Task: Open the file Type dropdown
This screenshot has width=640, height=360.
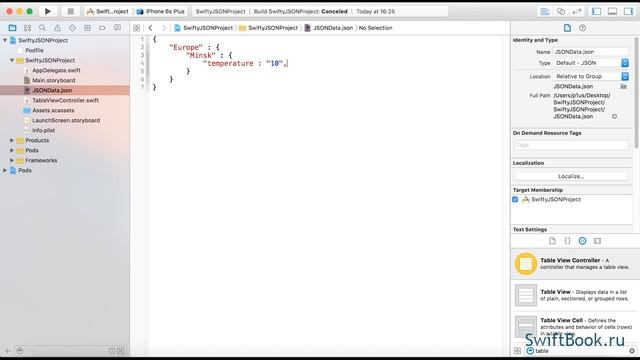Action: 591,63
